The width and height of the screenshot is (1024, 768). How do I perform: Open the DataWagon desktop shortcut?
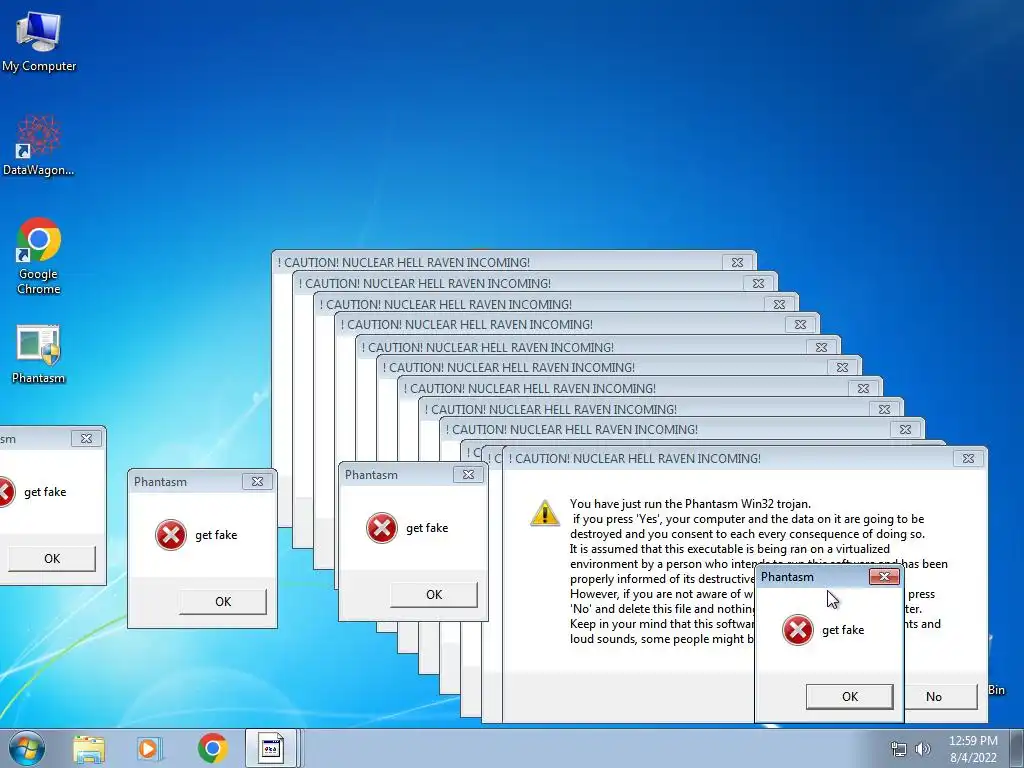pyautogui.click(x=39, y=145)
